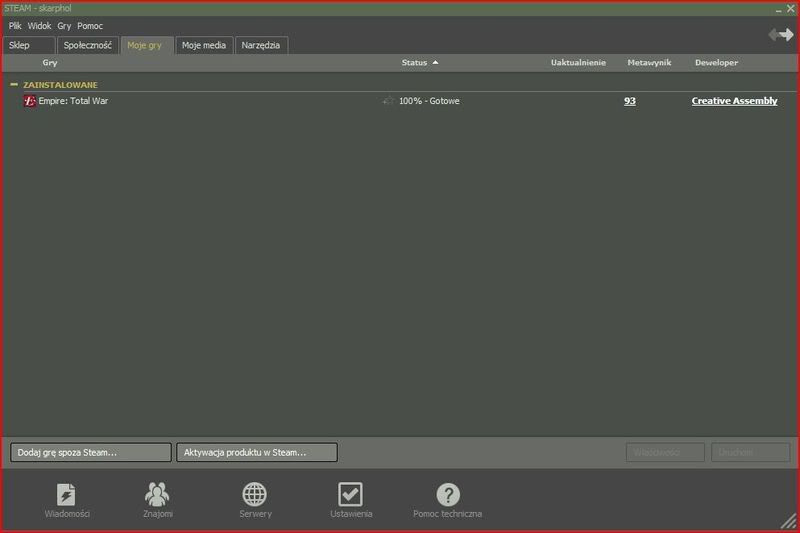The width and height of the screenshot is (800, 533).
Task: Click the disabled Właściwości button
Action: [x=665, y=452]
